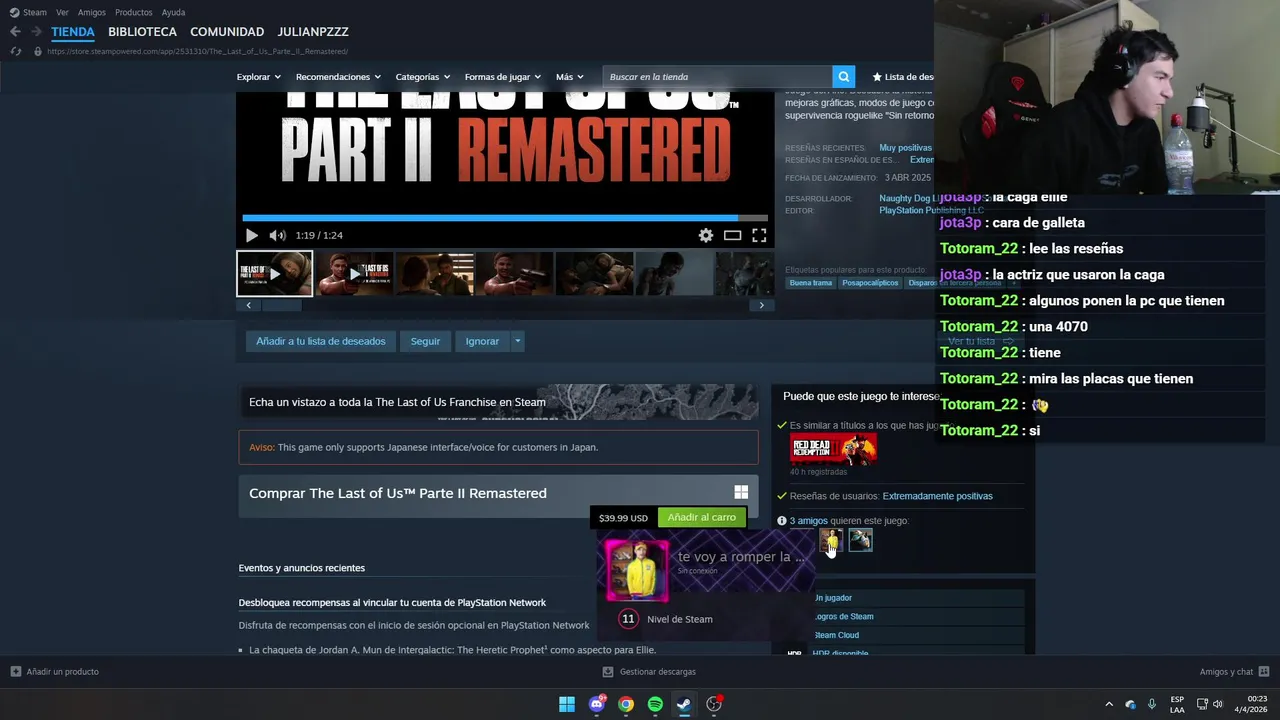Screen dimensions: 1280x720
Task: Open the arrow dropdown next to Ignorar
Action: point(517,341)
